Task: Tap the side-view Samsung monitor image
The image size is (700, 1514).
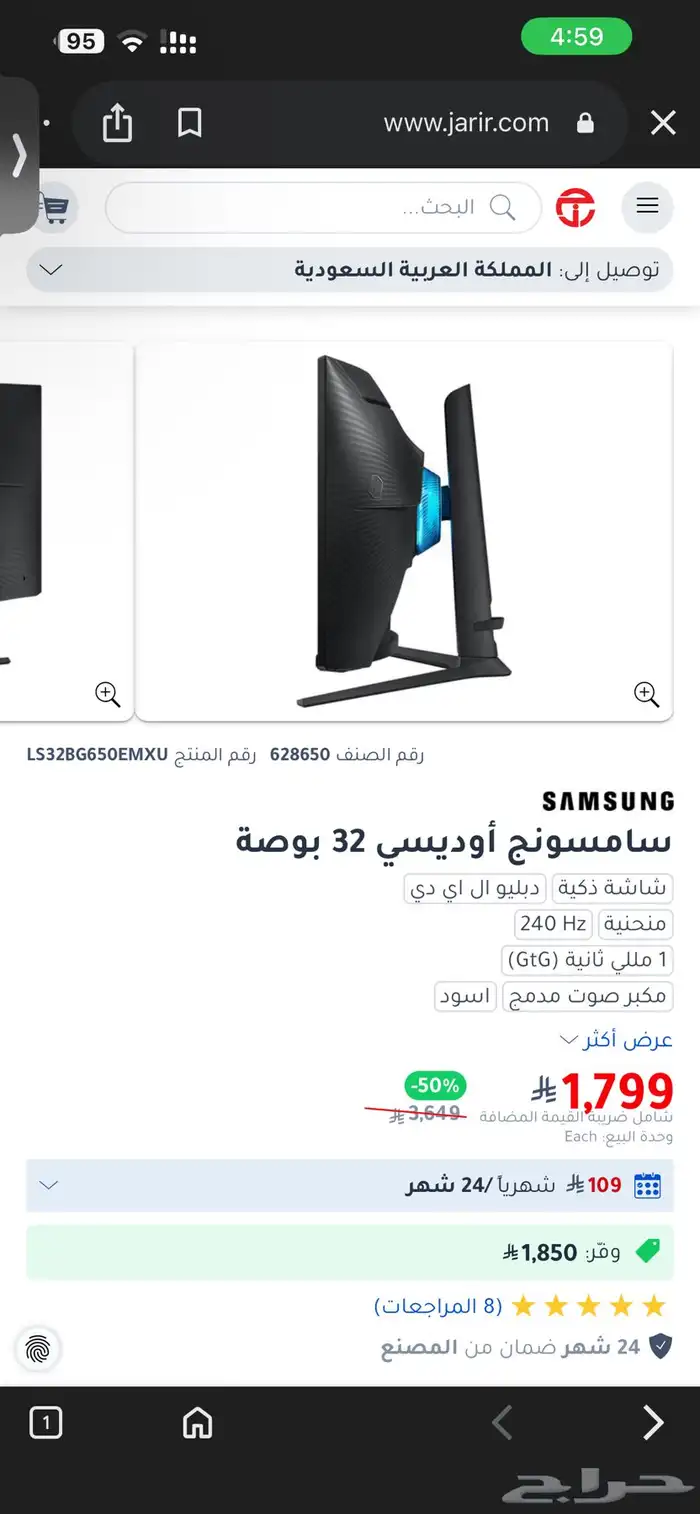Action: point(404,530)
